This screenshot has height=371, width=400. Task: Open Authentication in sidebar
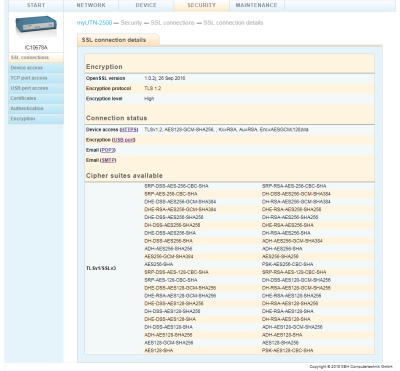point(36,109)
